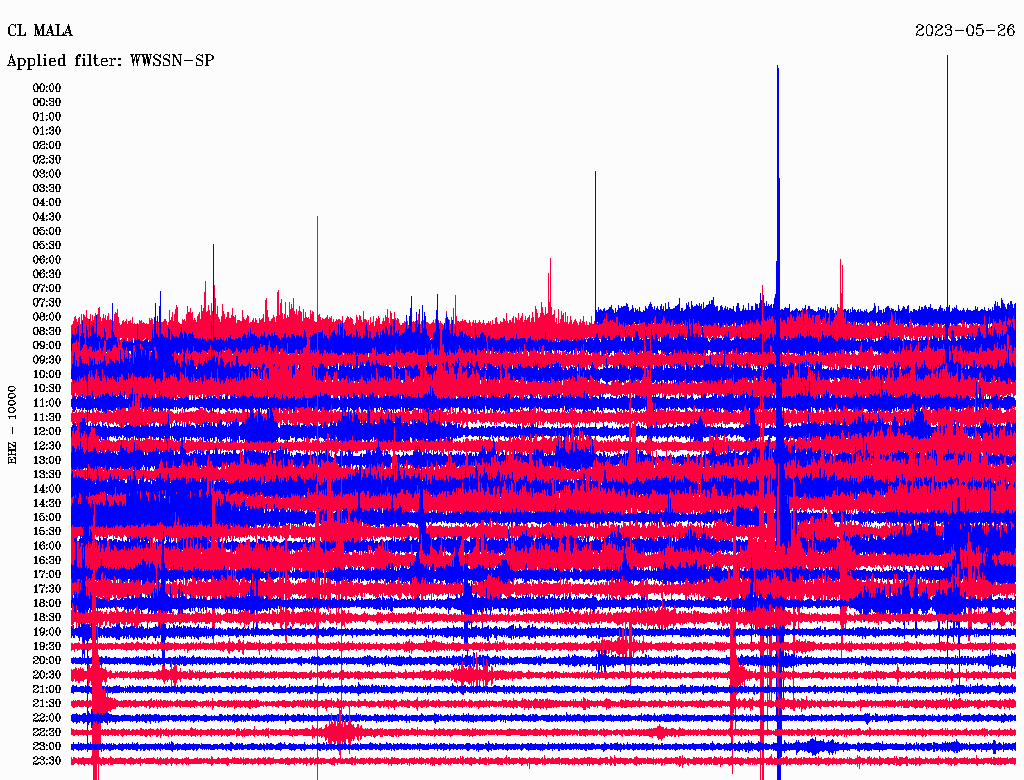The width and height of the screenshot is (1024, 780).
Task: Click the 10:00 time label
Action: 47,374
